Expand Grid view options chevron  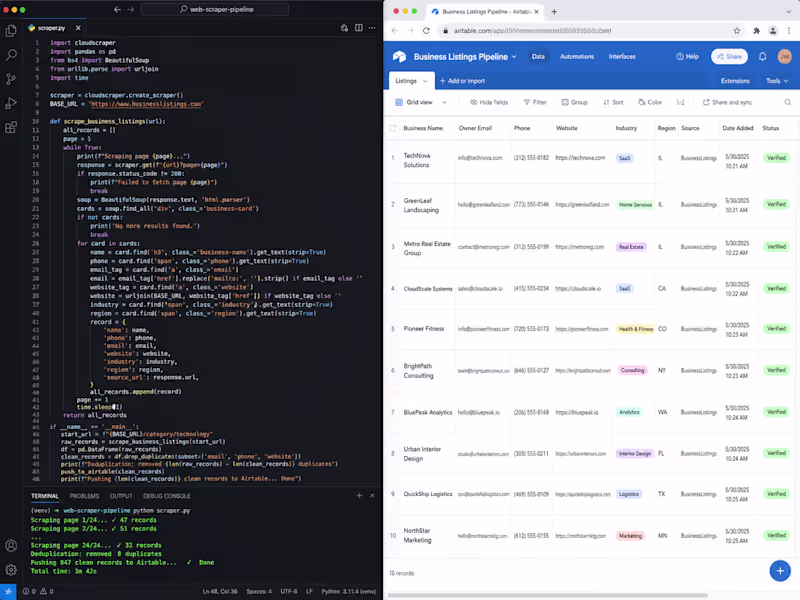click(444, 103)
